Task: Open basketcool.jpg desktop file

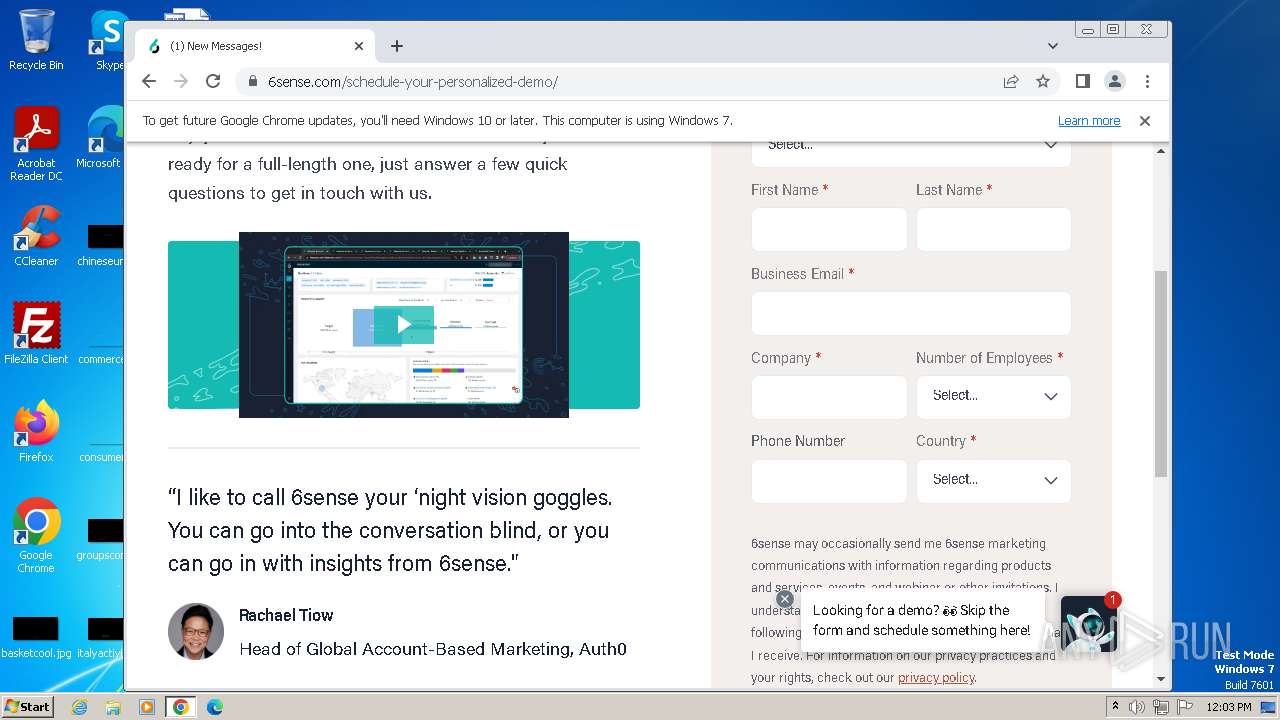Action: coord(36,637)
